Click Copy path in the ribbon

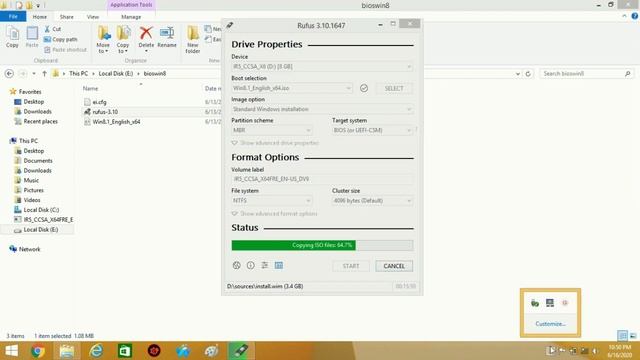(60, 40)
